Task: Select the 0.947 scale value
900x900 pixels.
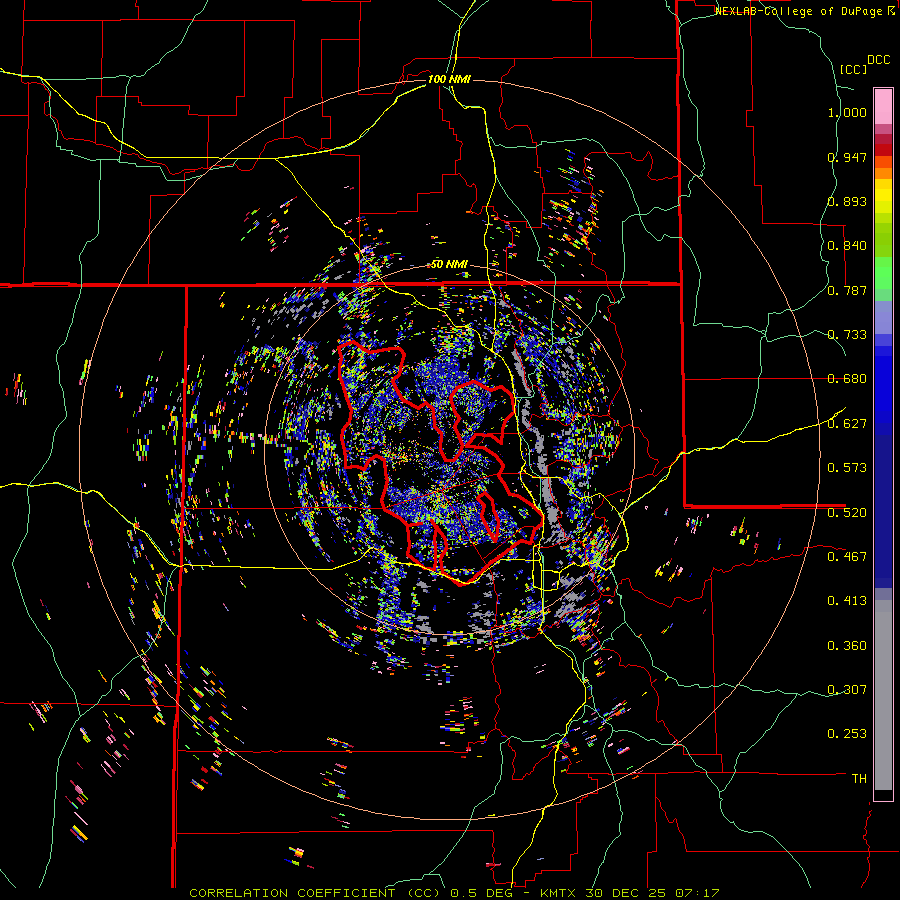Action: (x=847, y=157)
